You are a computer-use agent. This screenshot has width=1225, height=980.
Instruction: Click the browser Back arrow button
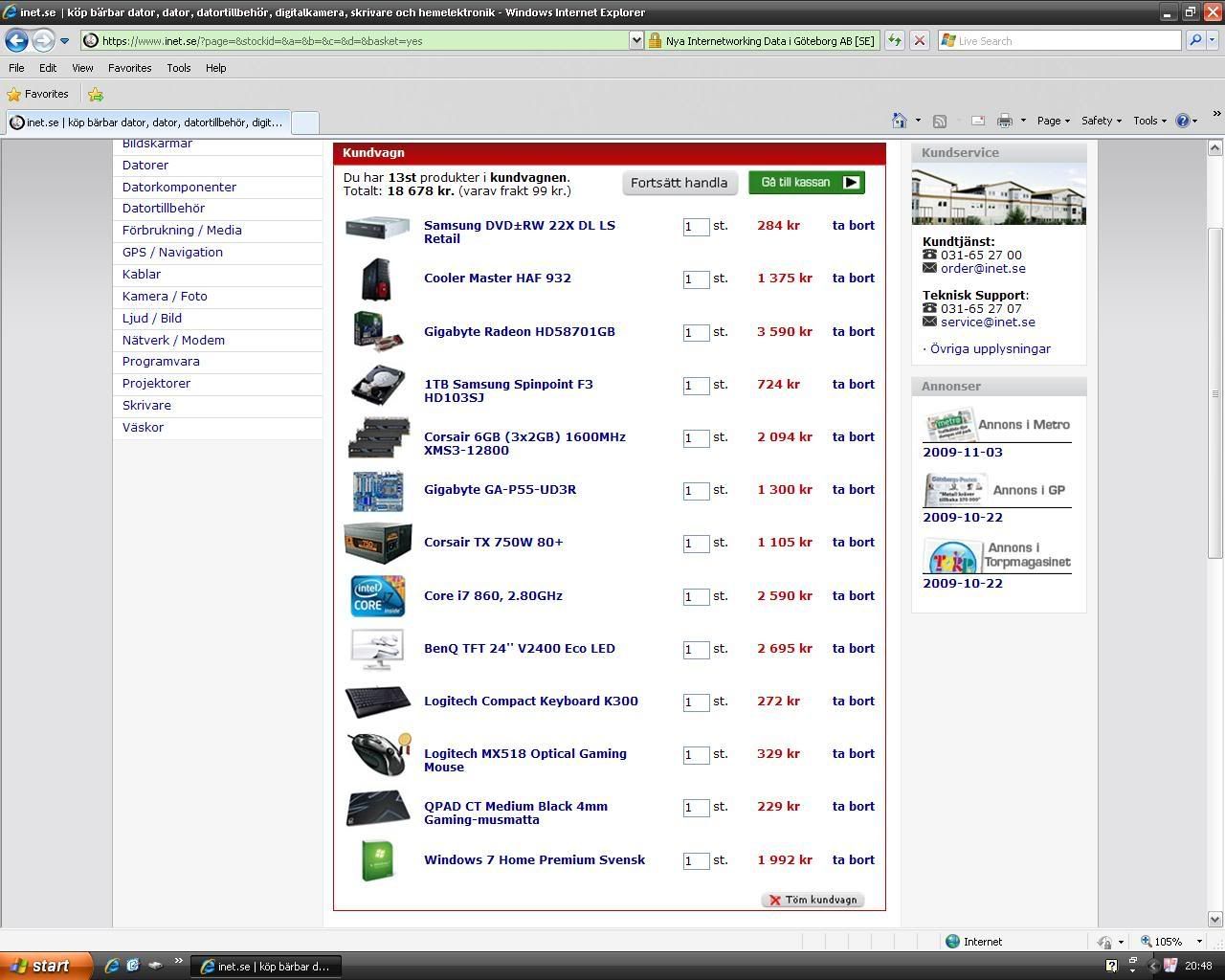(16, 40)
